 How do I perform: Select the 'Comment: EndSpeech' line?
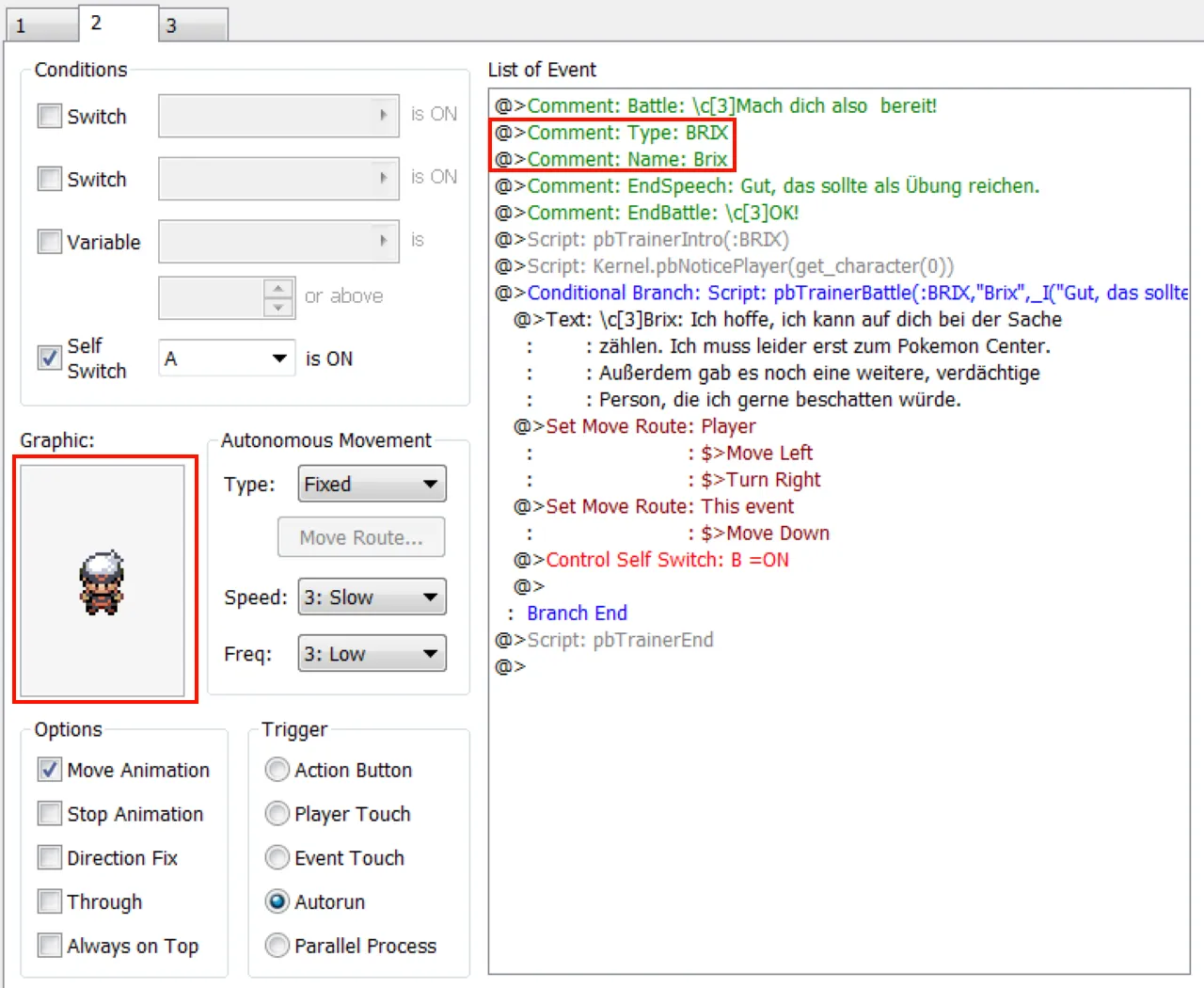pyautogui.click(x=768, y=185)
